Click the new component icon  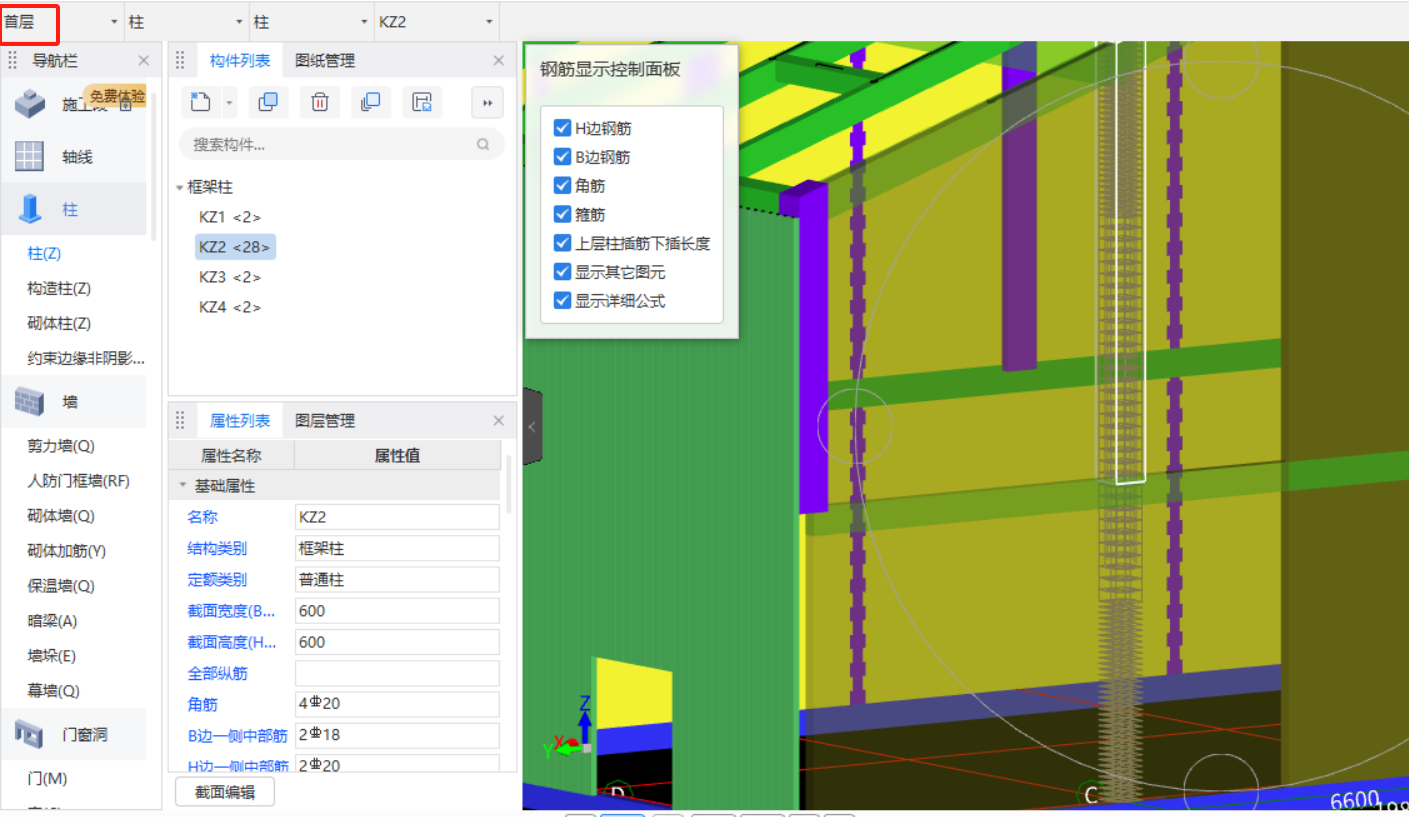pyautogui.click(x=201, y=101)
